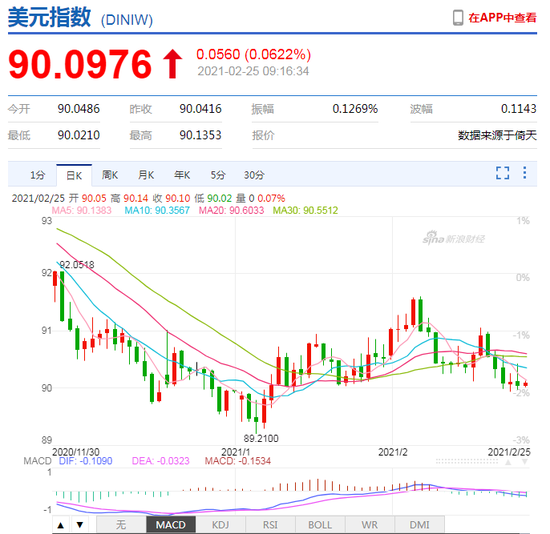Click the MA10: 90.3567 legend label
This screenshot has height=534, width=550.
pyautogui.click(x=157, y=210)
